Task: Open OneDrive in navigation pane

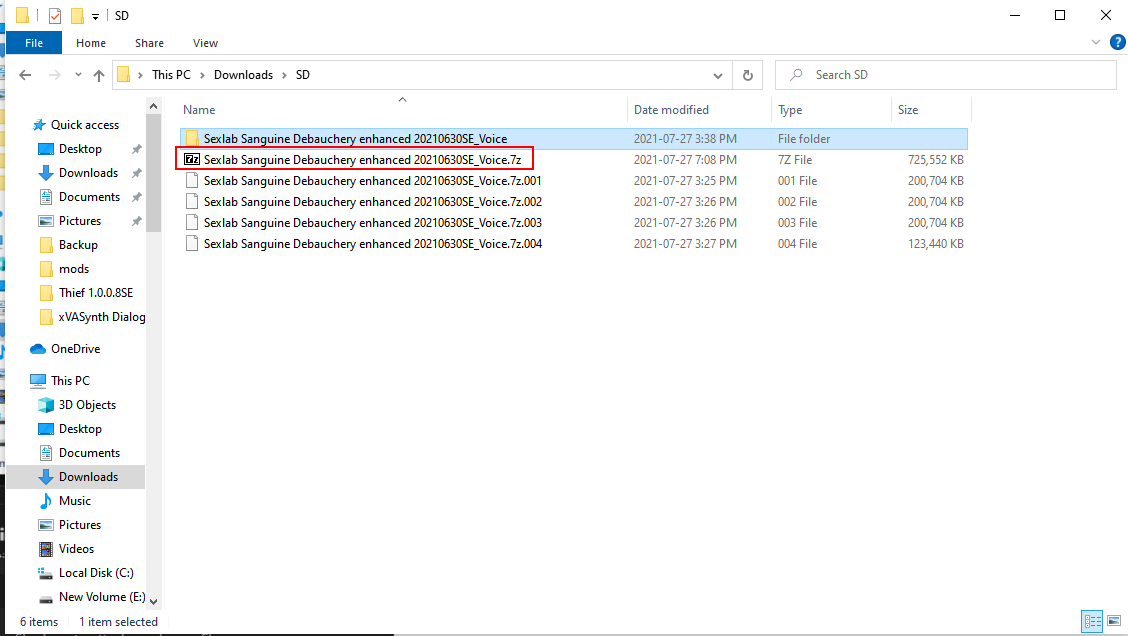Action: tap(76, 349)
